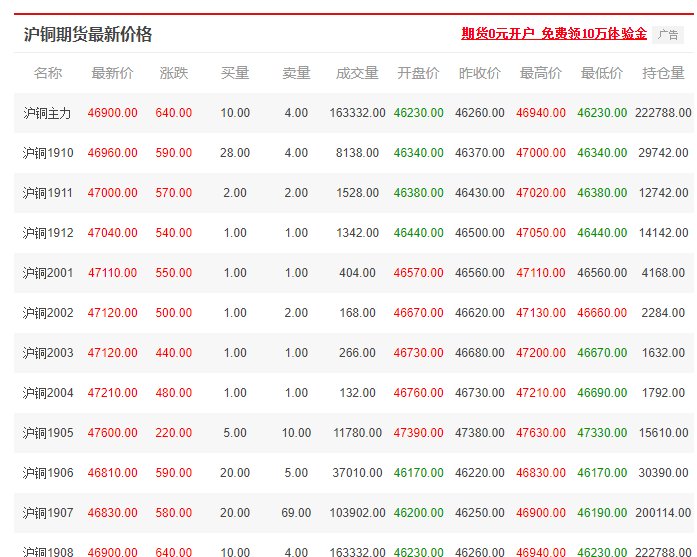Select the 沪铜1908 row name
The width and height of the screenshot is (697, 557).
pyautogui.click(x=48, y=552)
